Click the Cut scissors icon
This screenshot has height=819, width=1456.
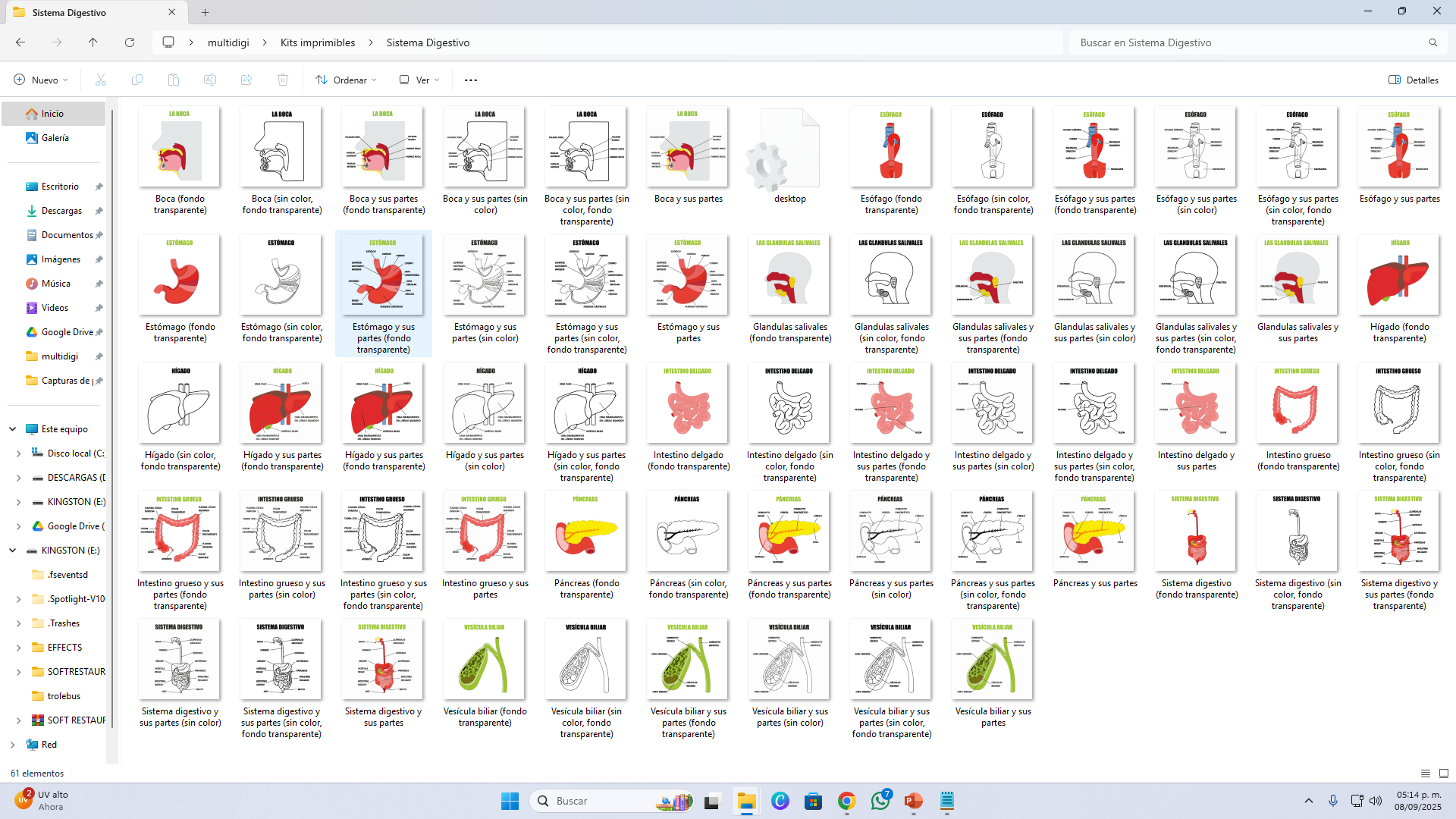(x=100, y=80)
